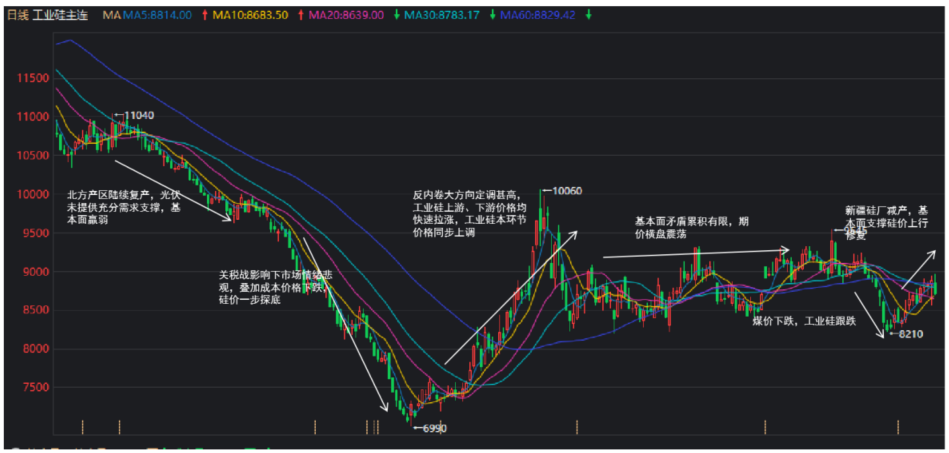This screenshot has width=949, height=453.
Task: Click the 11040 high price marker
Action: point(138,116)
